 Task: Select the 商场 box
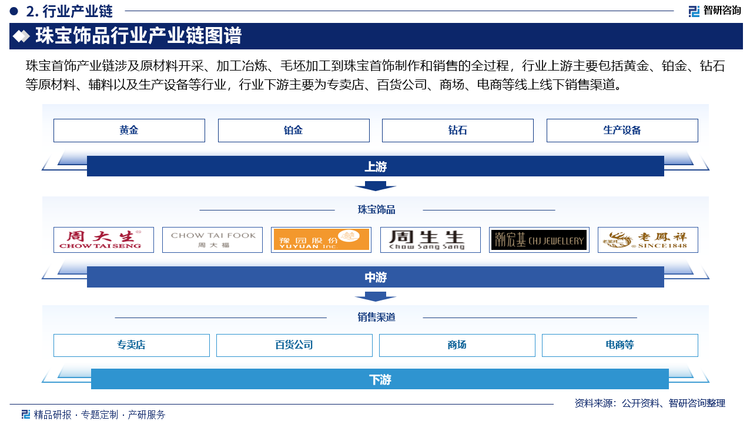(457, 345)
